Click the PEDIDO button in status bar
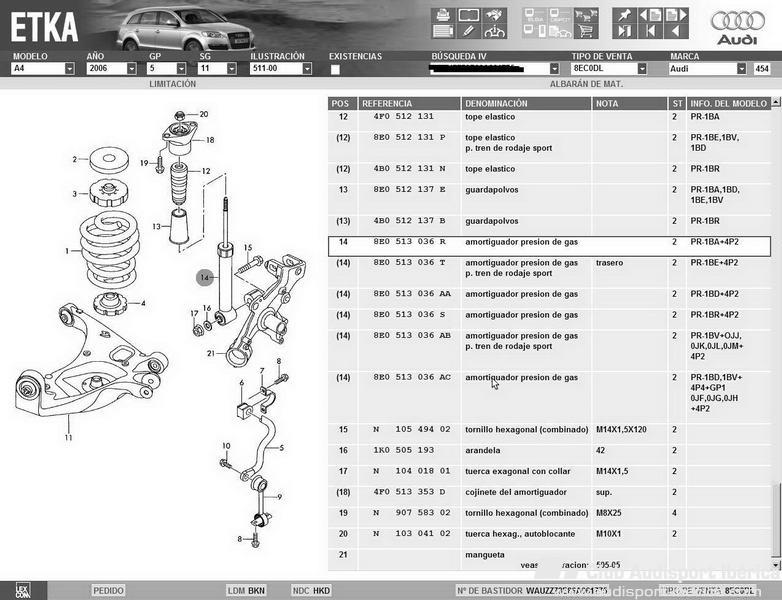Image resolution: width=782 pixels, height=600 pixels. point(108,591)
